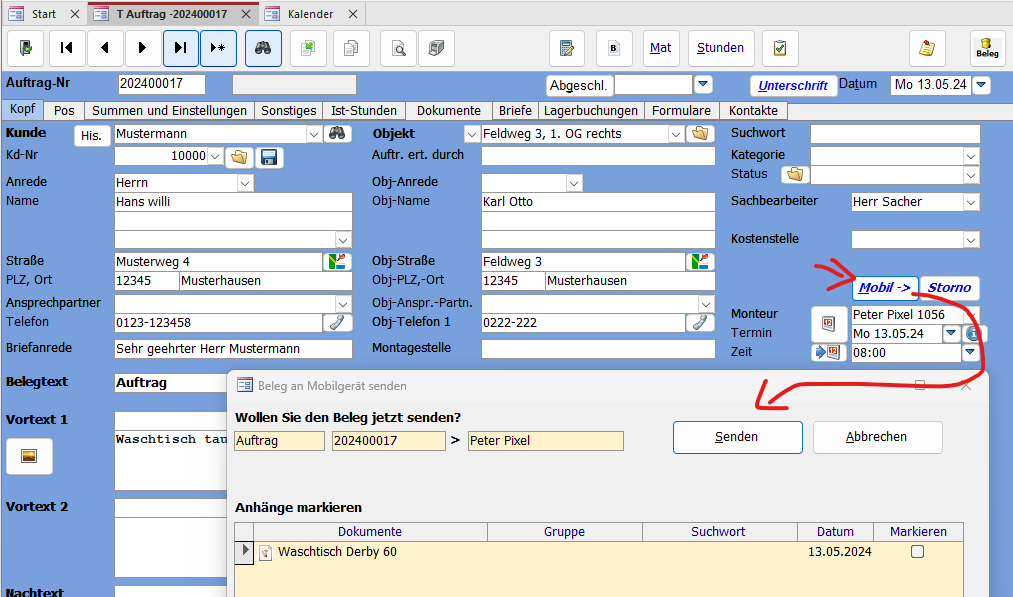Open Sachbearbeiter Herr Sacher dropdown
Viewport: 1013px width, 597px height.
[971, 202]
